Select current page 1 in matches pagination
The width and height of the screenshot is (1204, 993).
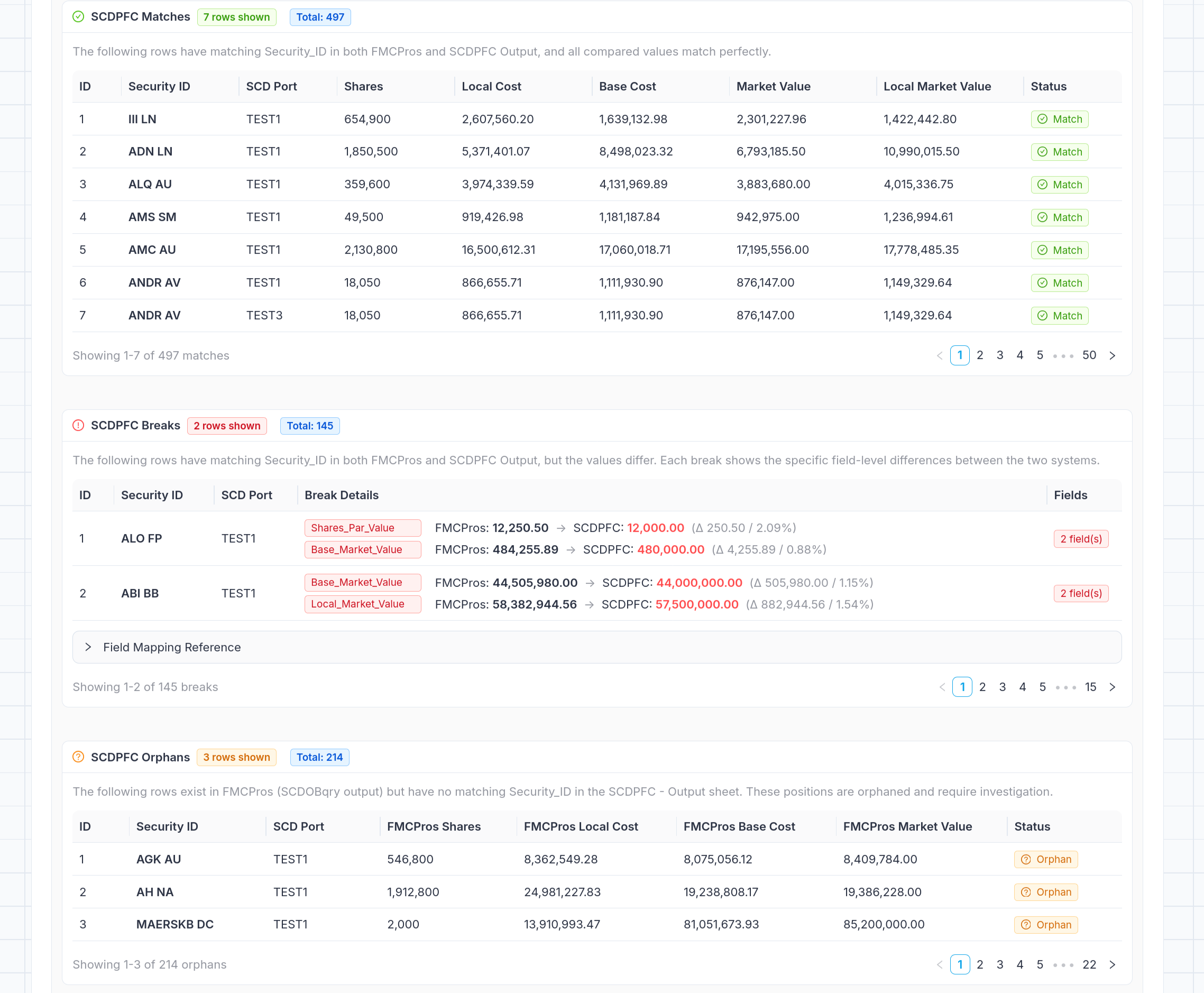tap(960, 355)
